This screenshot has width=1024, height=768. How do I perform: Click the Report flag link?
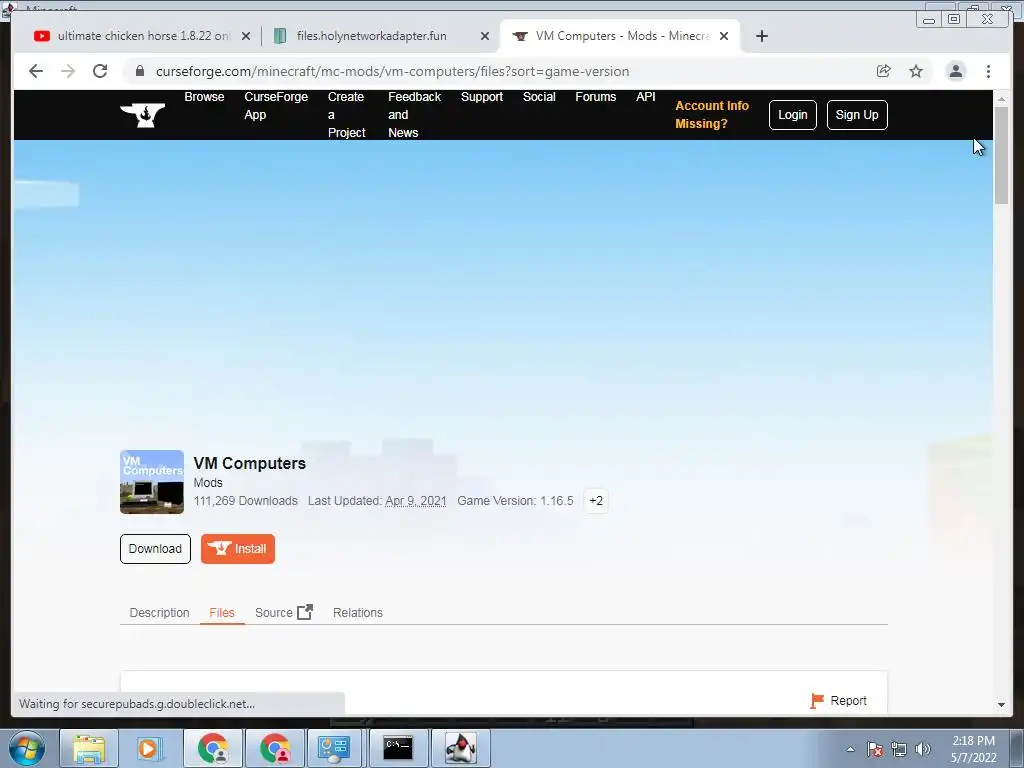click(839, 701)
